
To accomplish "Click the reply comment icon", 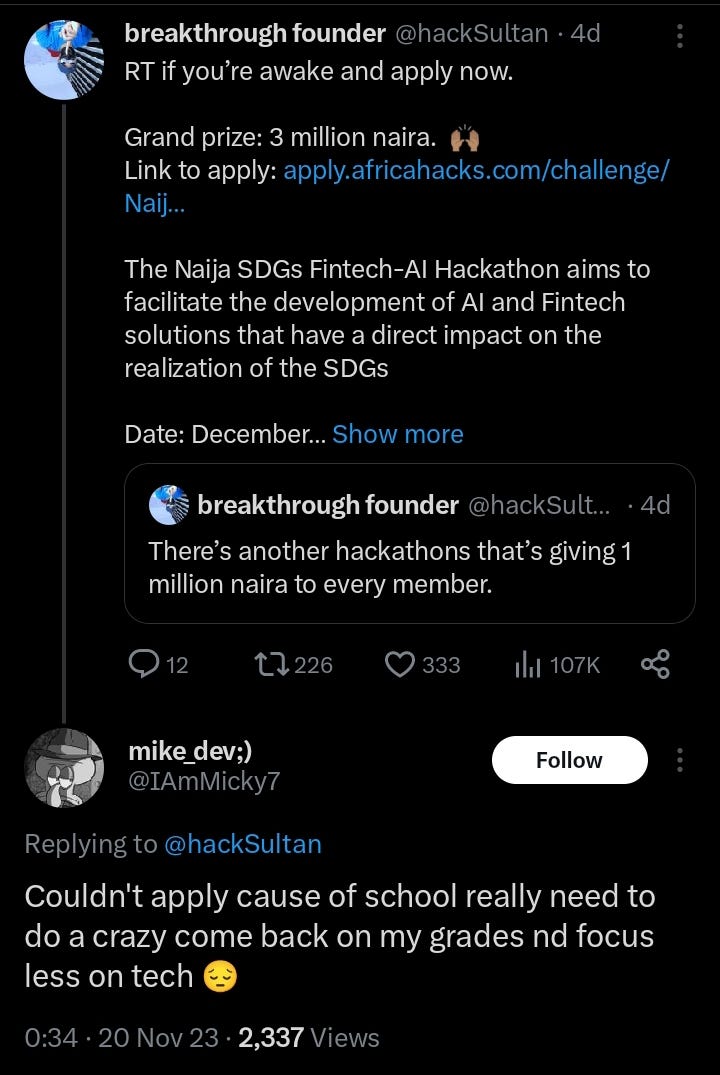I will click(146, 664).
